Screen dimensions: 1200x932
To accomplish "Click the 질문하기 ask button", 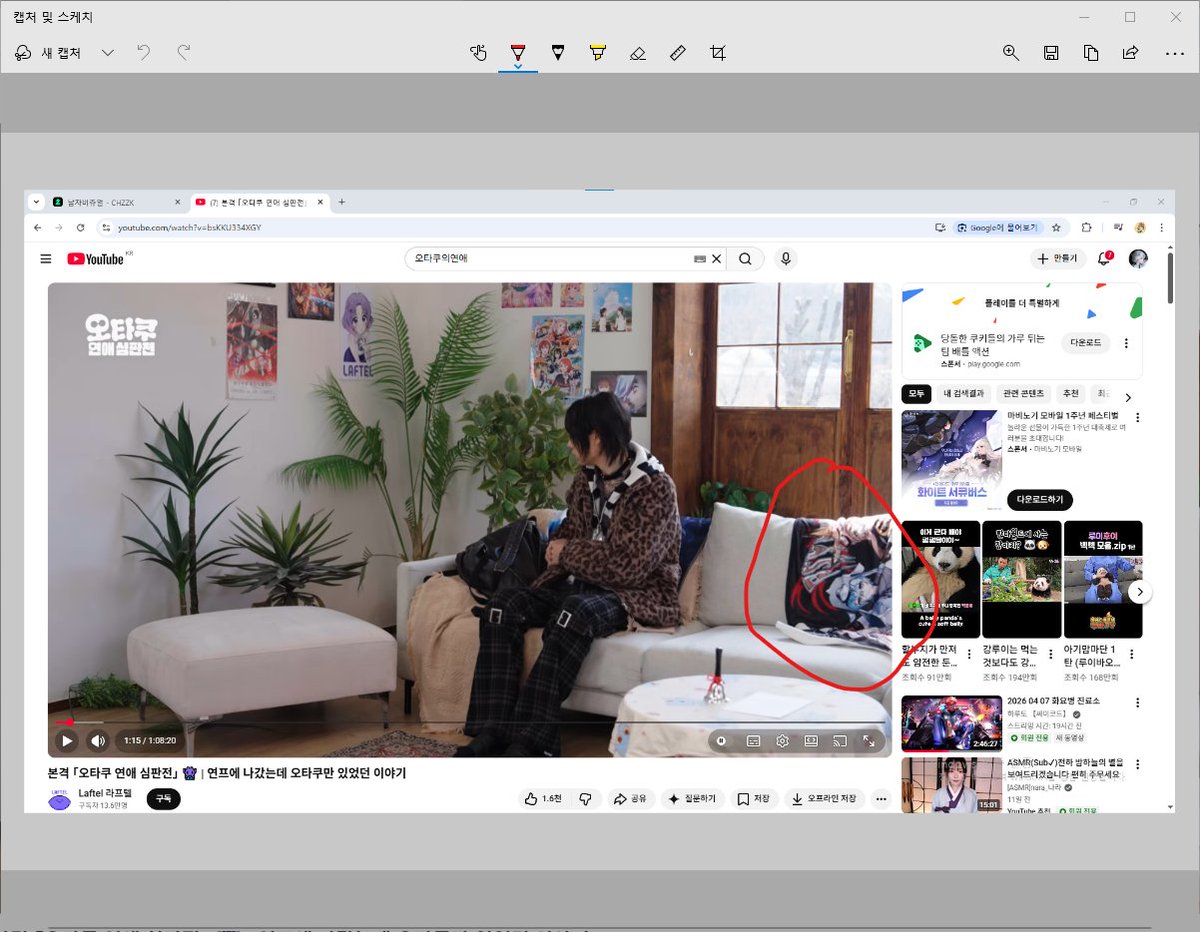I will pyautogui.click(x=692, y=799).
